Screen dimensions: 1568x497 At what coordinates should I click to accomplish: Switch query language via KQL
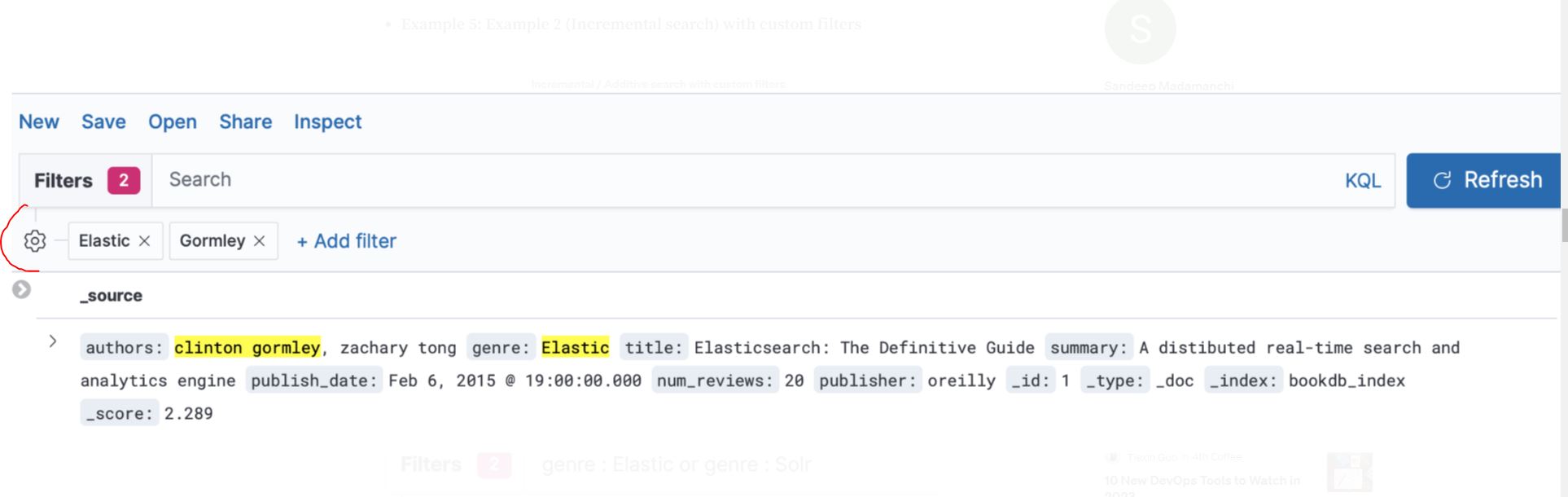click(1363, 181)
